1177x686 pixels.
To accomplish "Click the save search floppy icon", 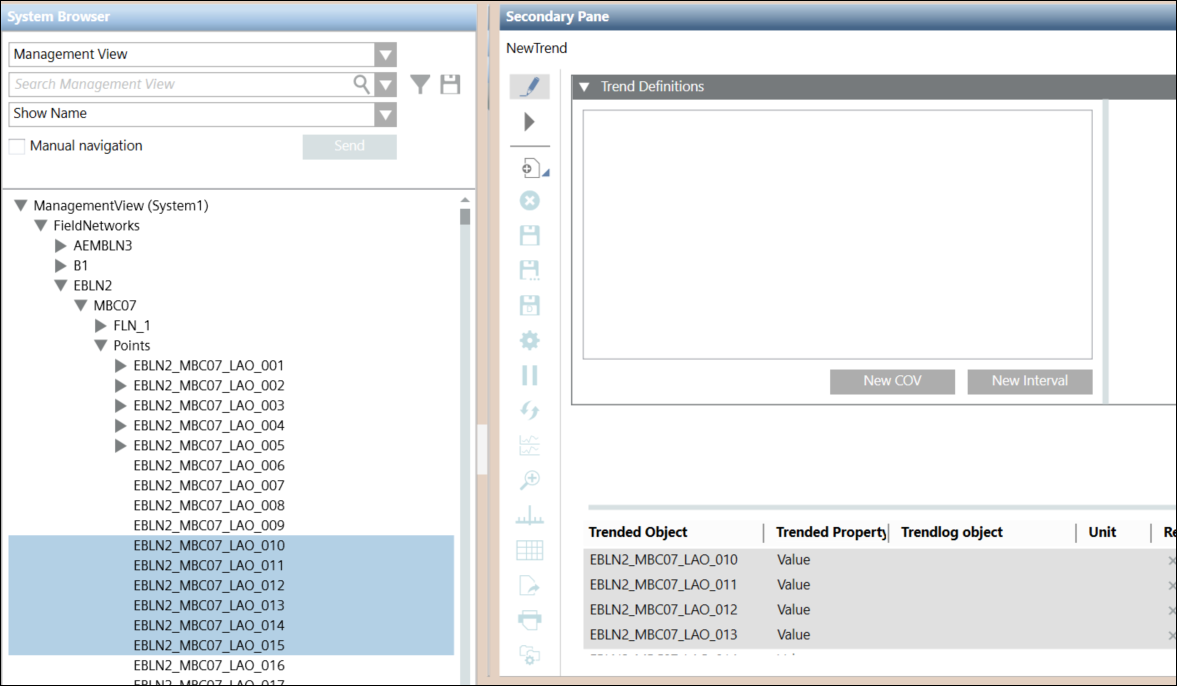I will (x=450, y=85).
